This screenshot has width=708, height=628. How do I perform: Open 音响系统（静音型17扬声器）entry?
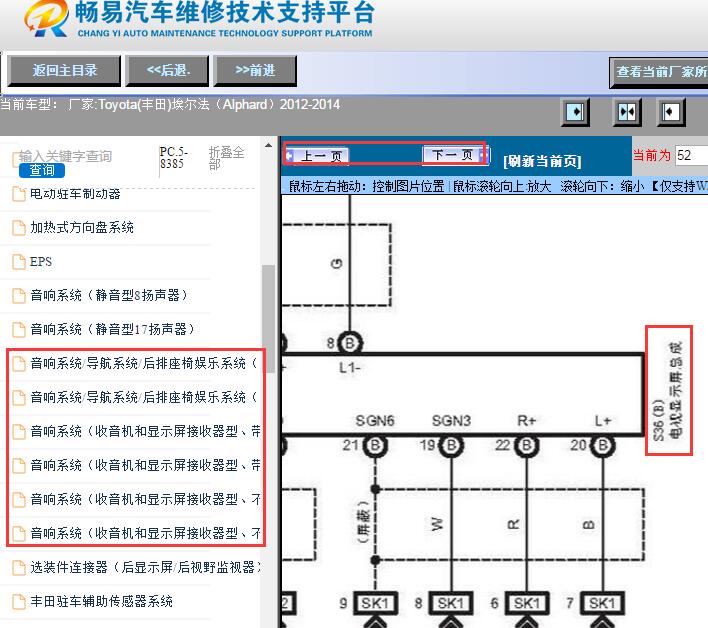tap(112, 329)
